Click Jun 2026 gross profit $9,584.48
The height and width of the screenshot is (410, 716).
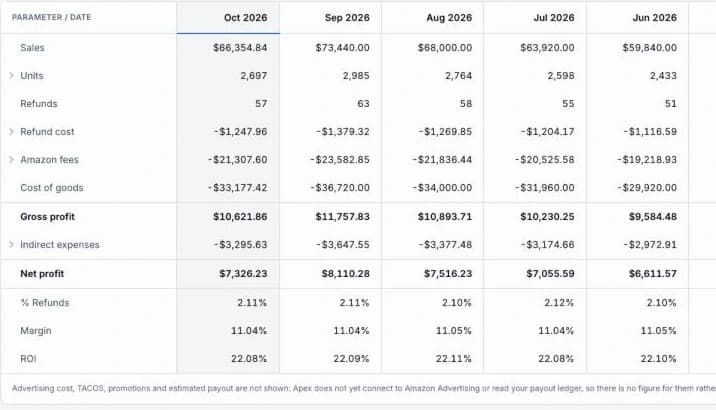[653, 217]
